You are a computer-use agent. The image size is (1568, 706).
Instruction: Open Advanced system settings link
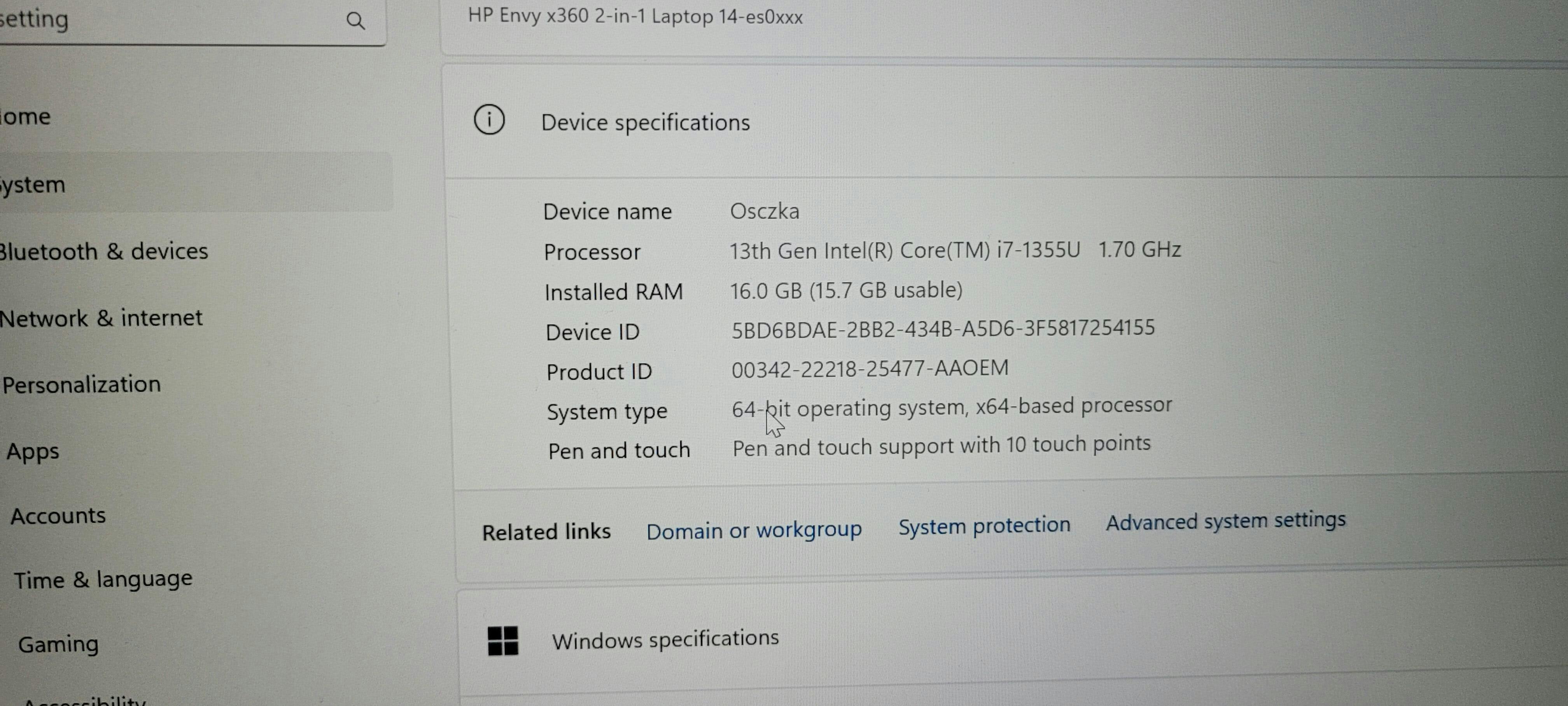click(1225, 521)
